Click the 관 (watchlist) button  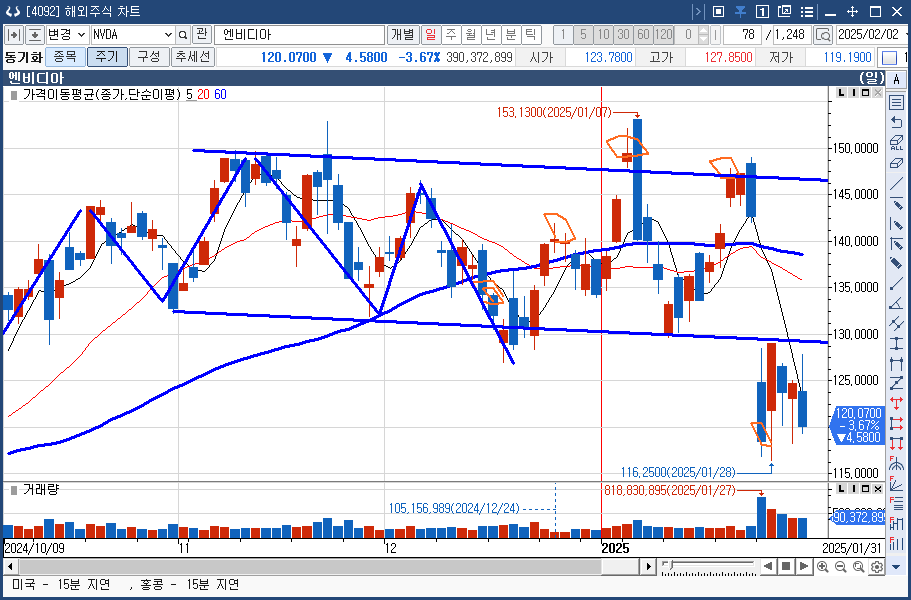pyautogui.click(x=201, y=35)
